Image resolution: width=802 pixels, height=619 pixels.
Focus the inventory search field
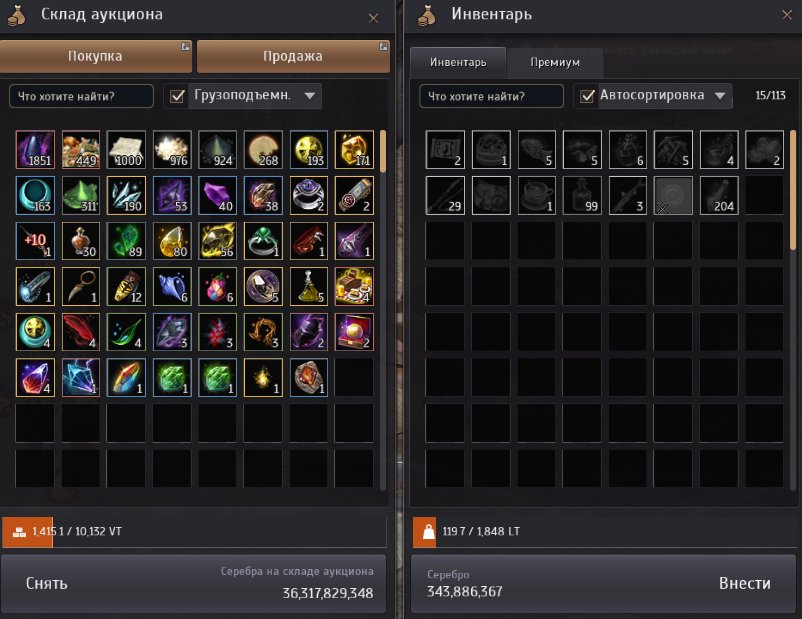coord(491,96)
